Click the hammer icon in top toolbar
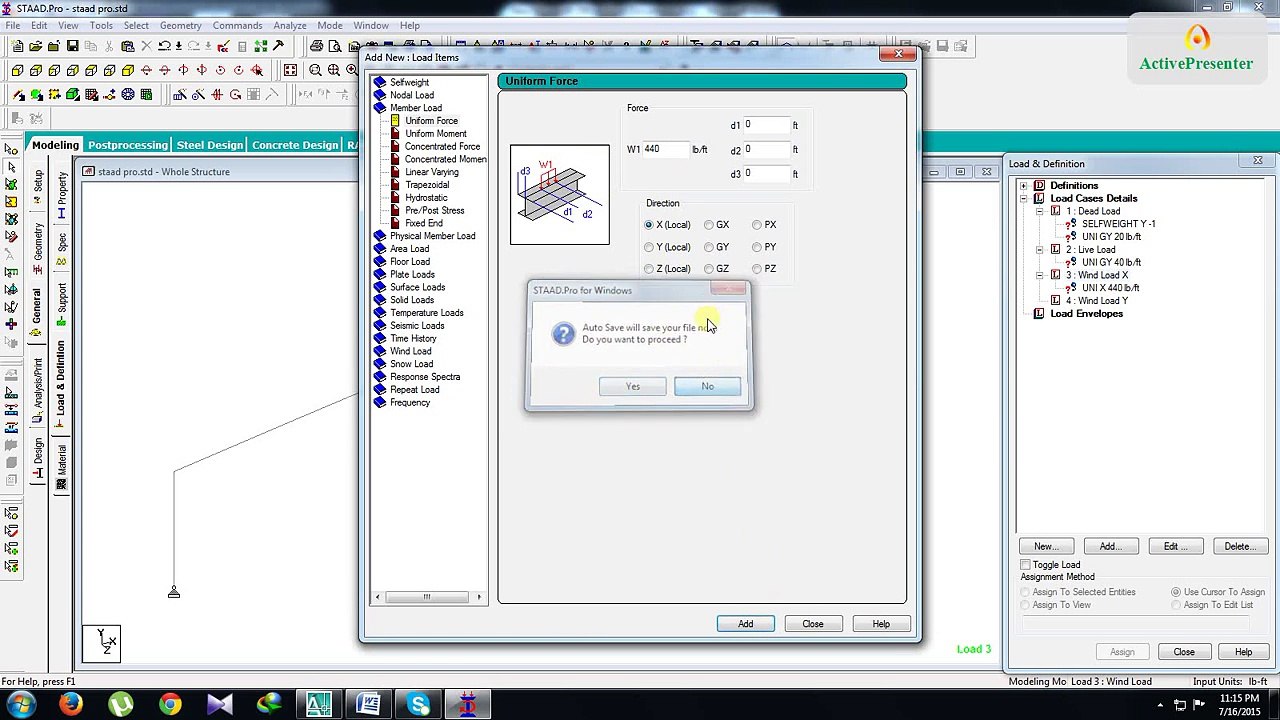Screen dimensions: 1280x720 pyautogui.click(x=278, y=46)
